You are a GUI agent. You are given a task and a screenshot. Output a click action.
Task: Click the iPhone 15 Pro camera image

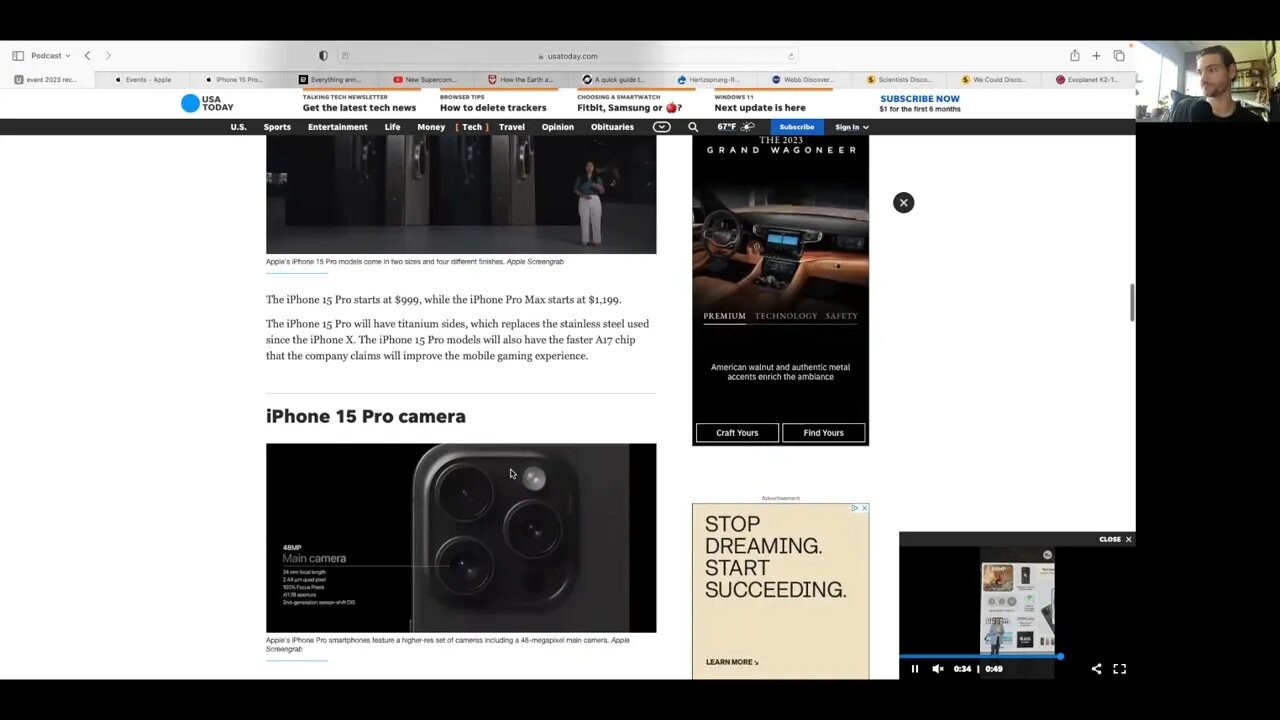tap(461, 538)
